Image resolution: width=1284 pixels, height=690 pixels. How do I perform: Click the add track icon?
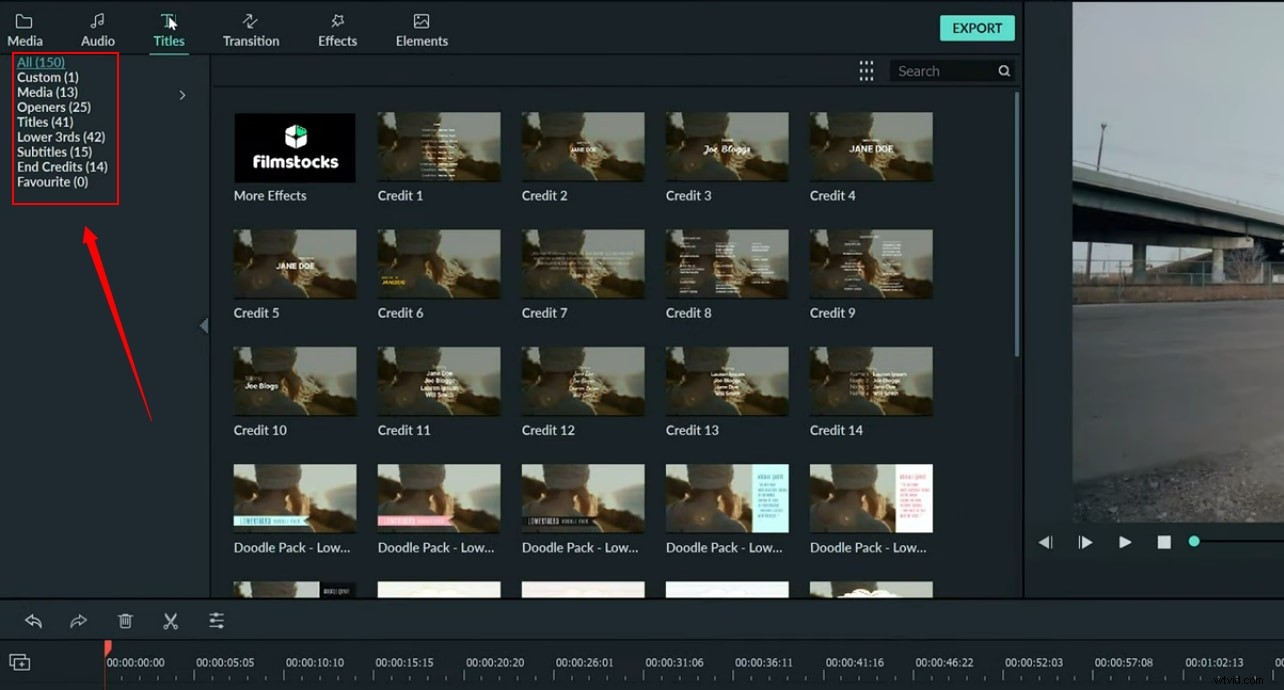coord(19,662)
